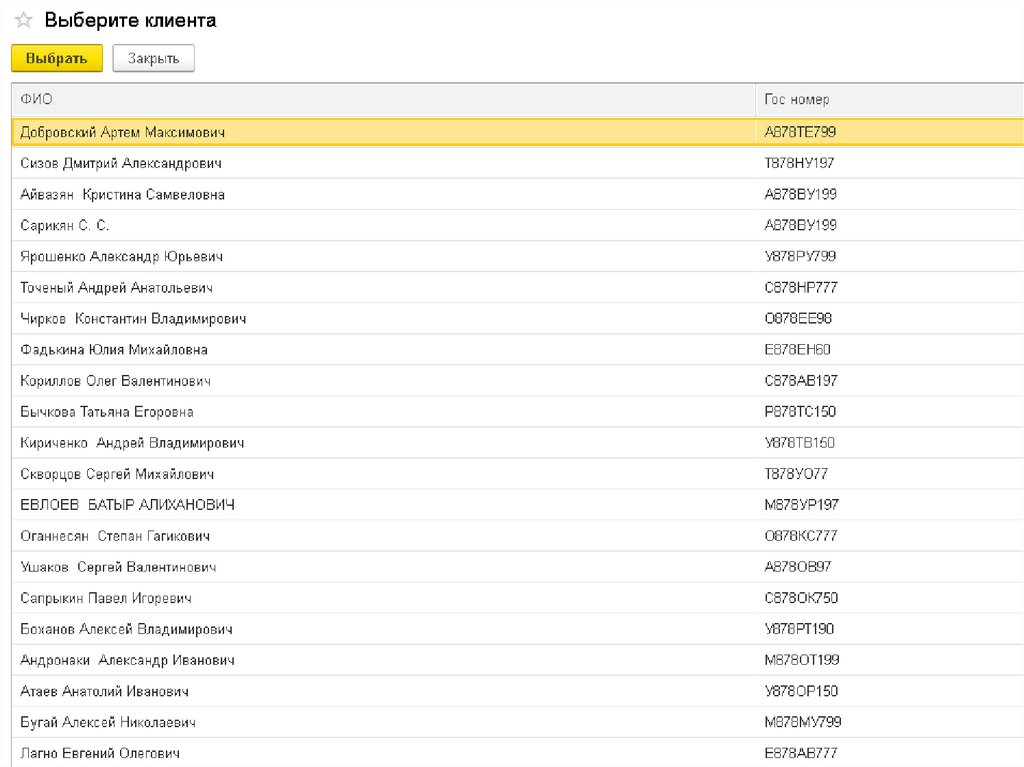The width and height of the screenshot is (1024, 767).
Task: Choose Айвазян Кристина Самвеловна from list
Action: pos(123,194)
